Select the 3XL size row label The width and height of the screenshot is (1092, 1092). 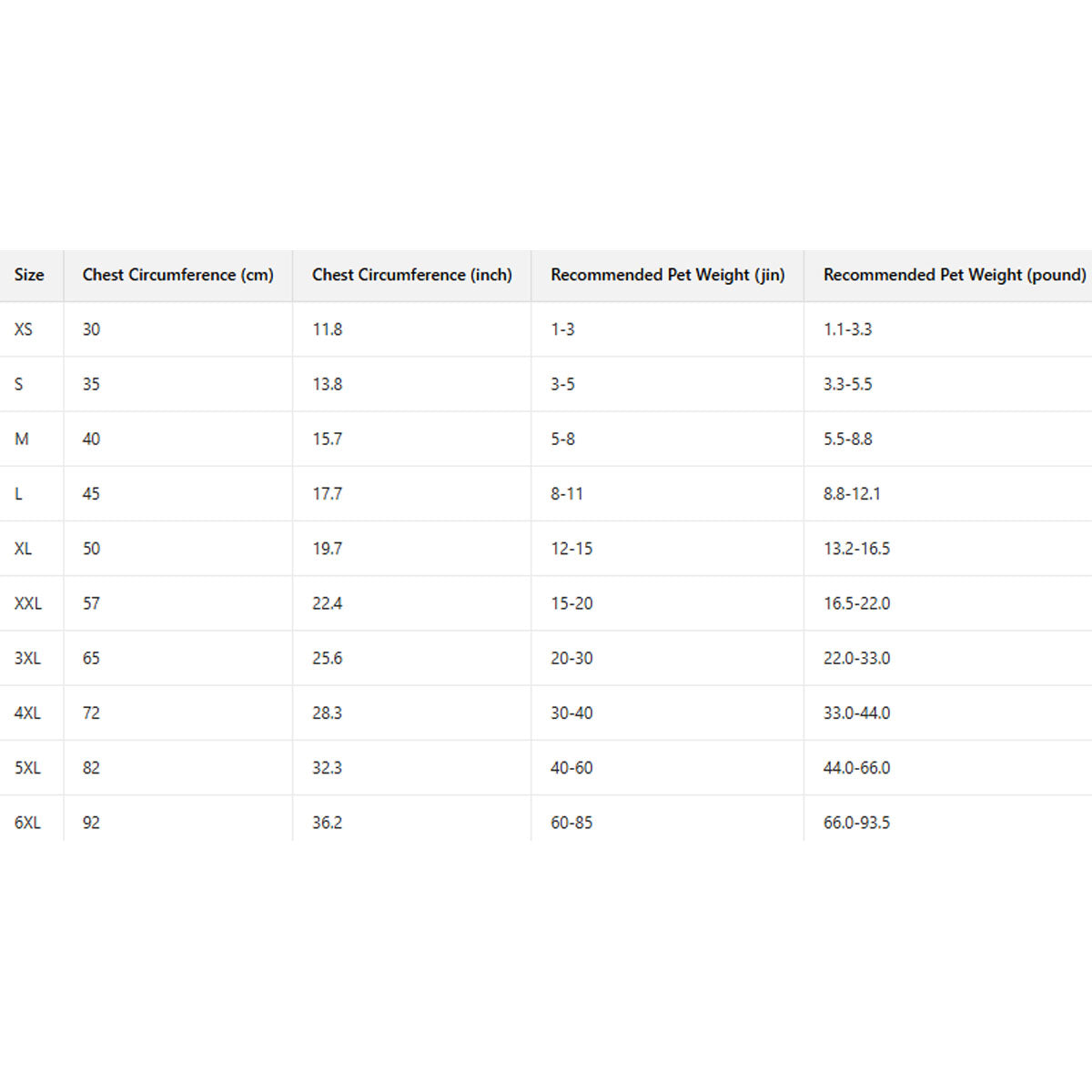pyautogui.click(x=27, y=658)
